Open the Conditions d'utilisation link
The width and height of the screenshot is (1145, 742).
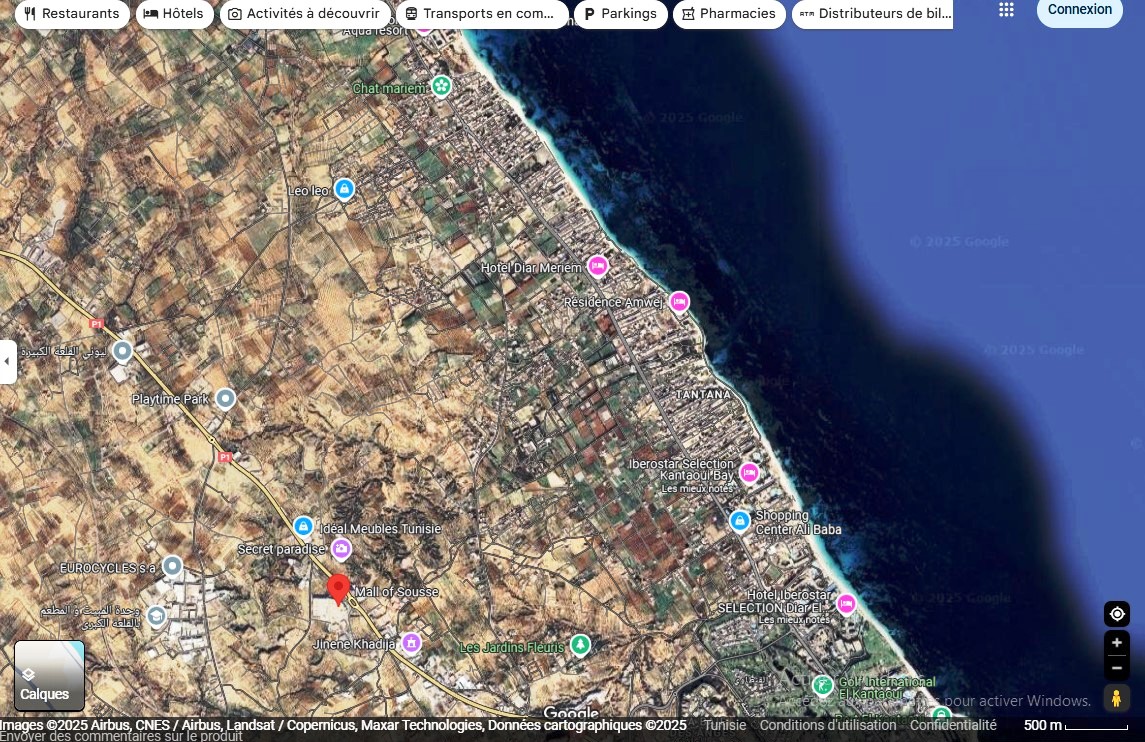tap(828, 725)
